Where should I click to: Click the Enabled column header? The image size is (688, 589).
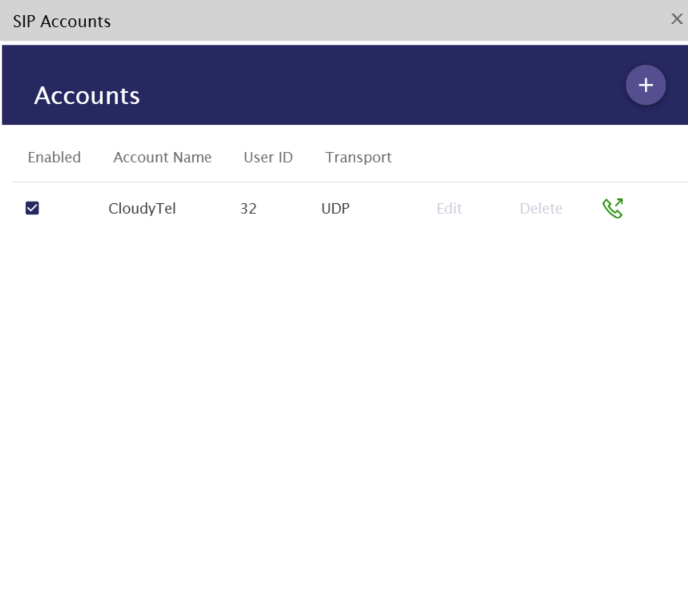[x=54, y=157]
